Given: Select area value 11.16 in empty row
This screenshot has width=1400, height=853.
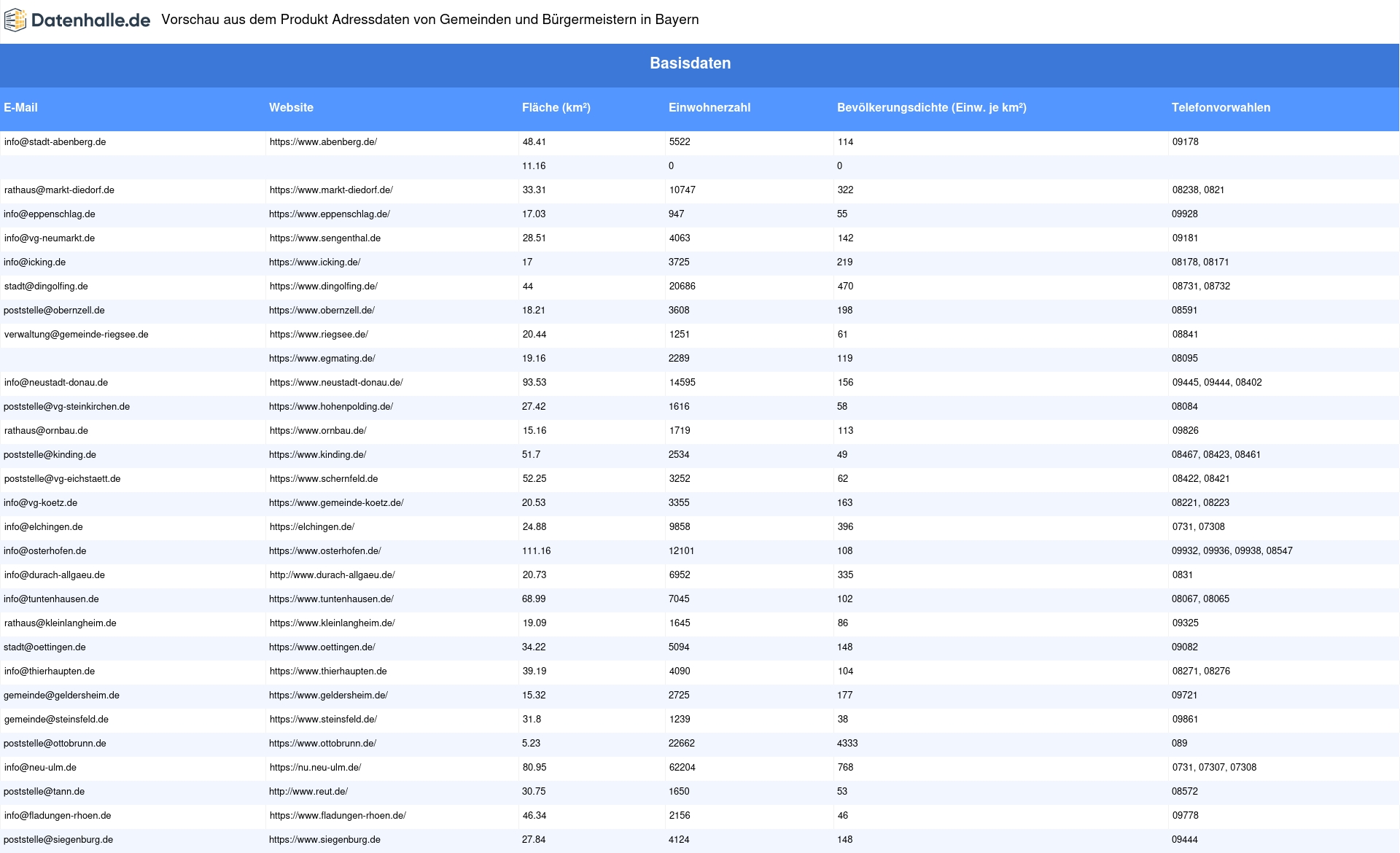Looking at the screenshot, I should (x=534, y=166).
